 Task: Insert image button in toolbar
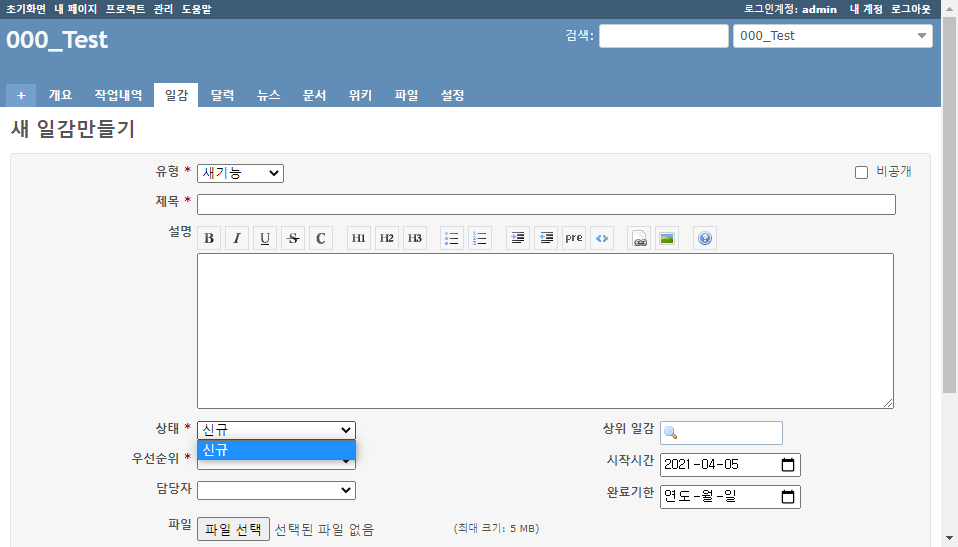coord(667,238)
